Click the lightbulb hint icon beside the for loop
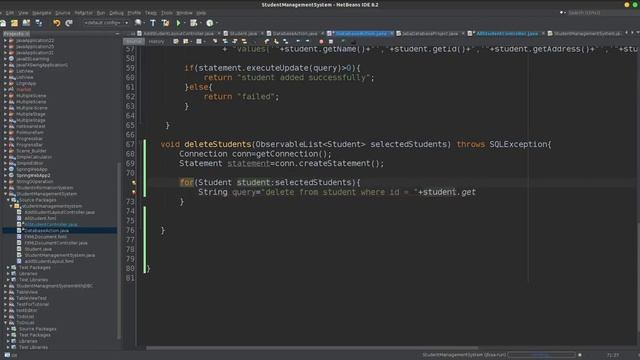The image size is (640, 360). tap(134, 182)
